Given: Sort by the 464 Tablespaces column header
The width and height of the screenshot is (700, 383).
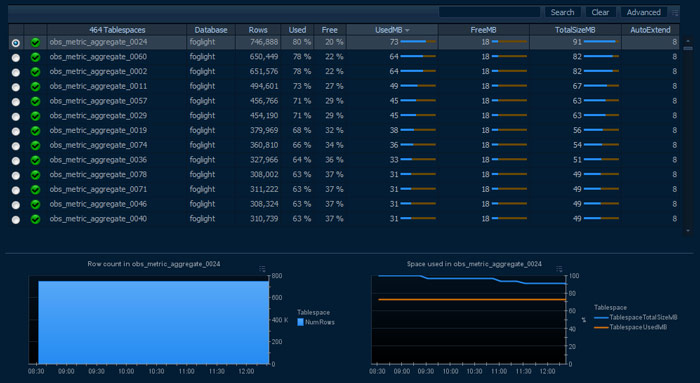Looking at the screenshot, I should point(117,30).
